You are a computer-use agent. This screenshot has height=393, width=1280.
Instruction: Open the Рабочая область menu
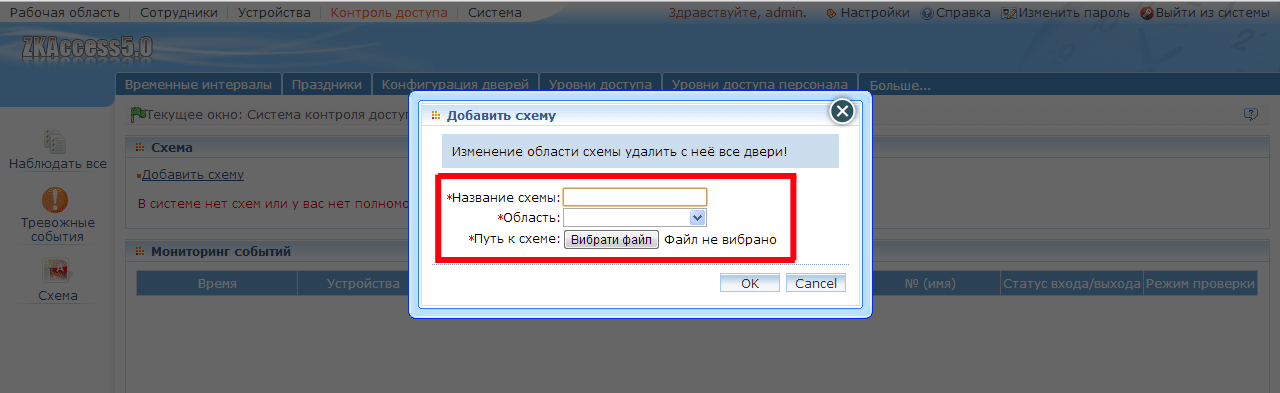[x=64, y=13]
